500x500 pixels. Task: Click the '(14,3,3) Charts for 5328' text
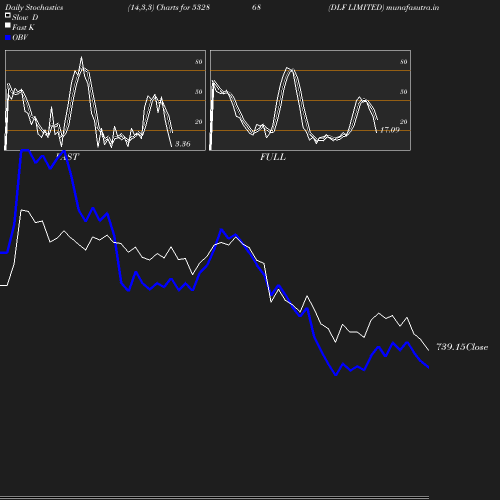[x=169, y=7]
